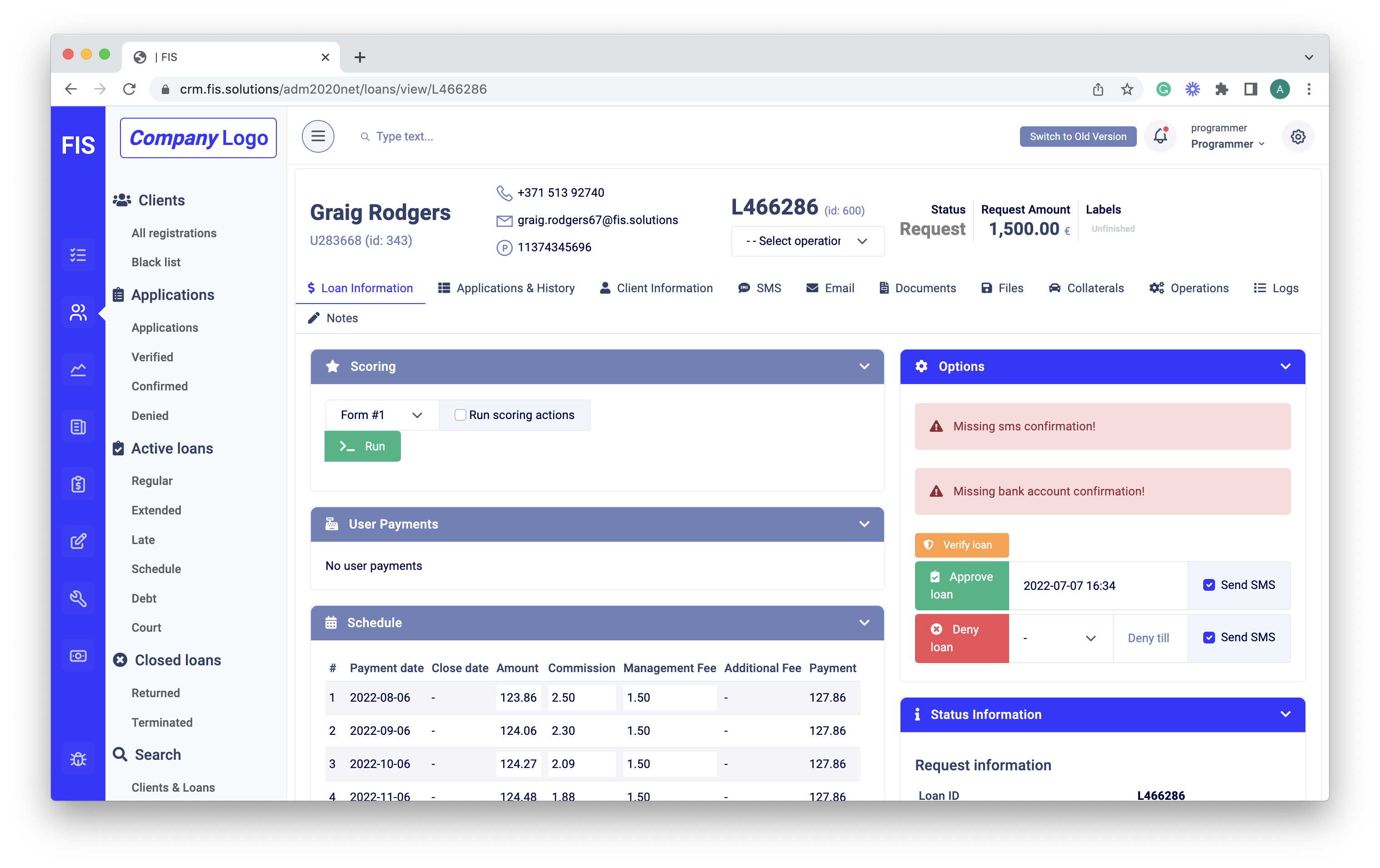Open the payments cash icon in sidebar
1380x868 pixels.
(79, 655)
